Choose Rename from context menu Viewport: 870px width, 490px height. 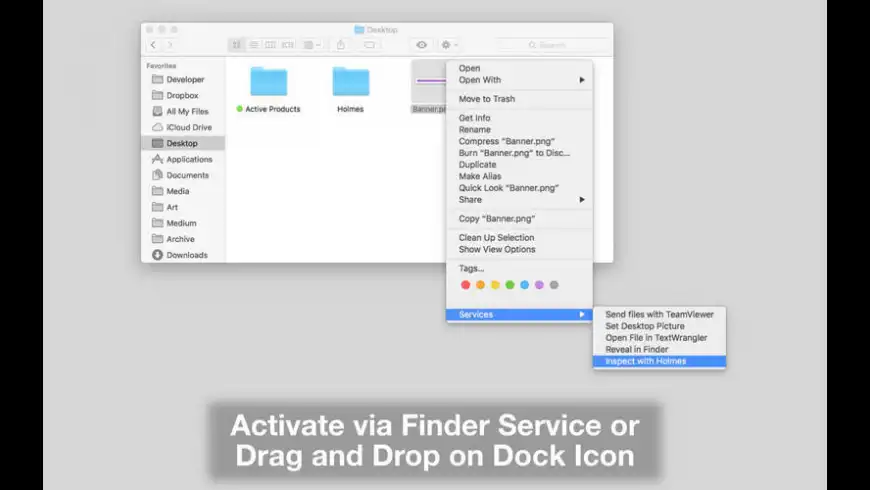pyautogui.click(x=519, y=129)
